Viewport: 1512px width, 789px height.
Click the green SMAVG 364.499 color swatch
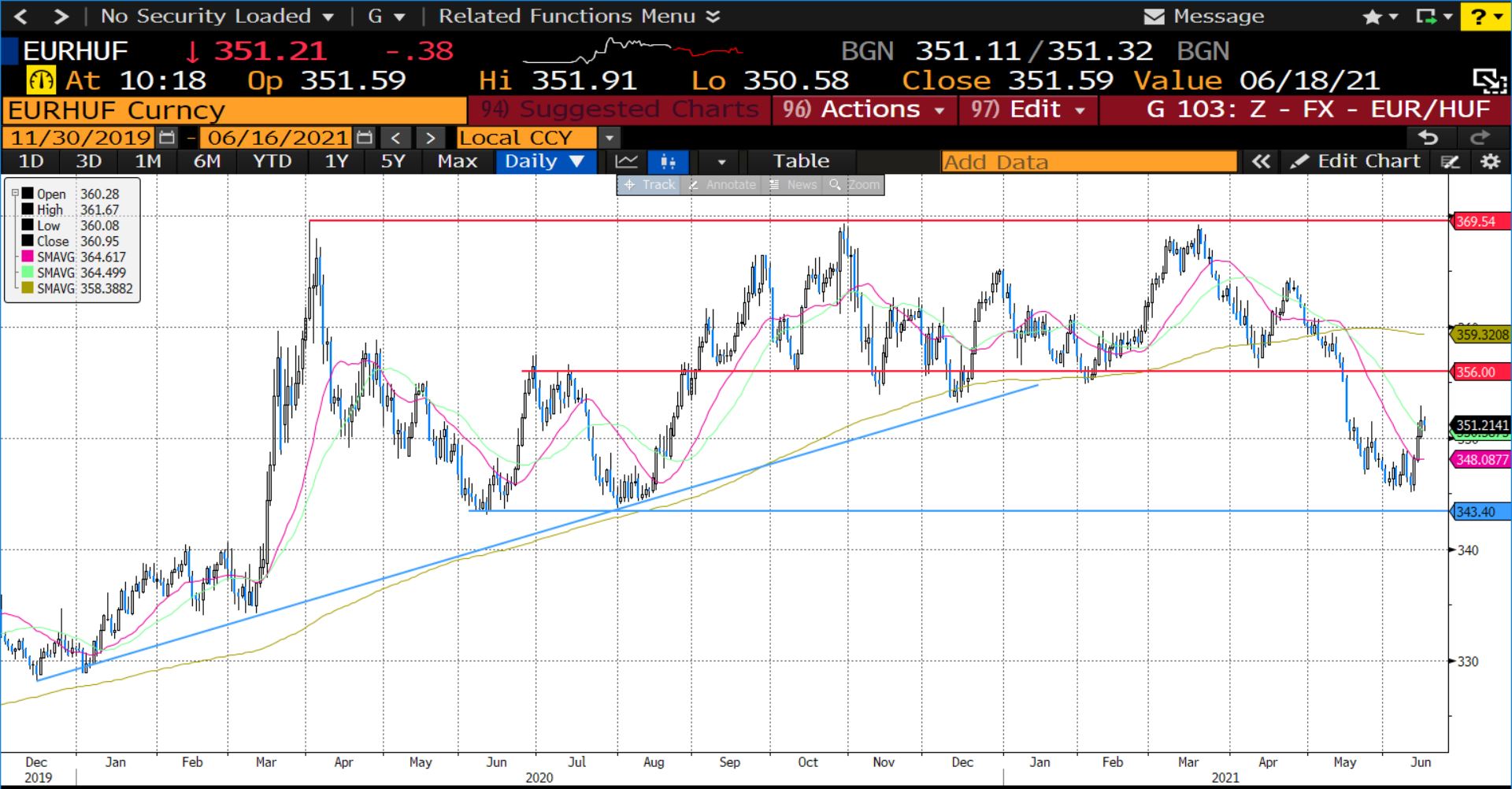tap(28, 272)
